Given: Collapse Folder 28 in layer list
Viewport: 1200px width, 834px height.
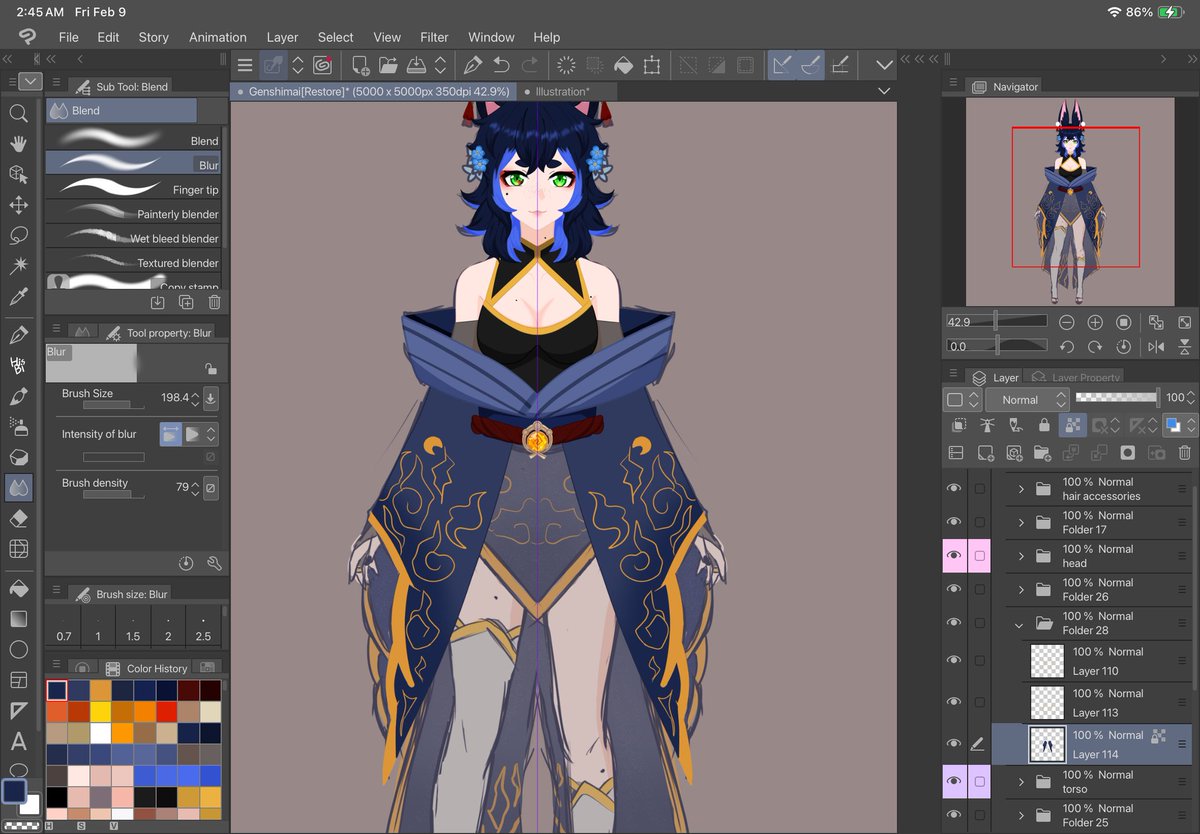Looking at the screenshot, I should [x=1019, y=624].
